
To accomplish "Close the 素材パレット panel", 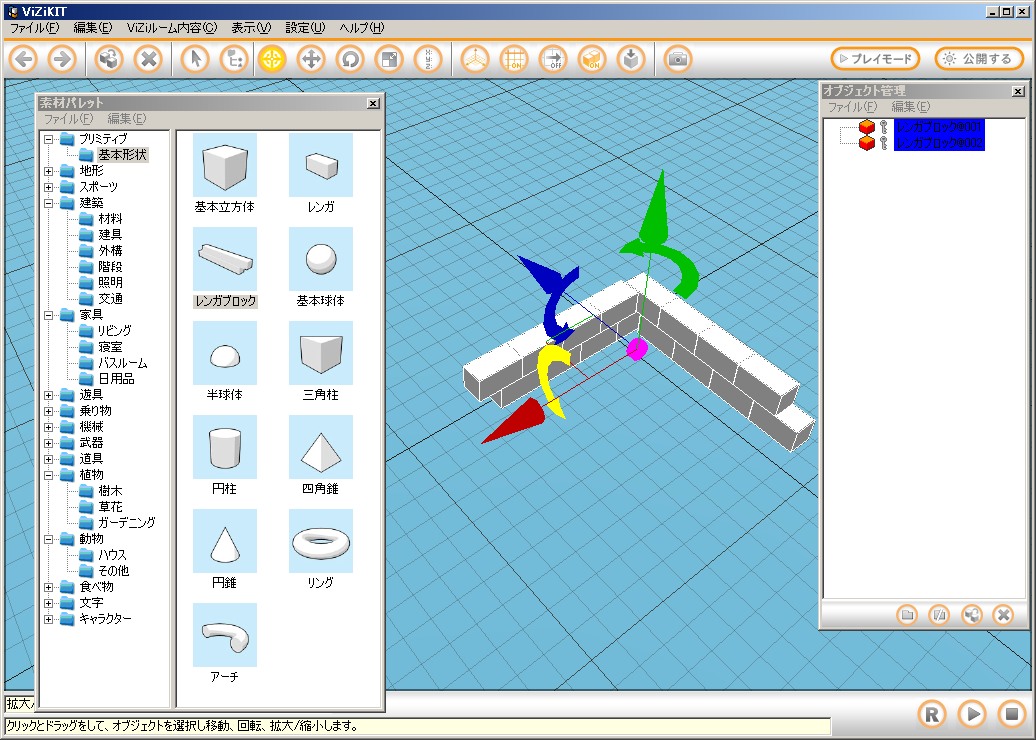I will [x=373, y=104].
